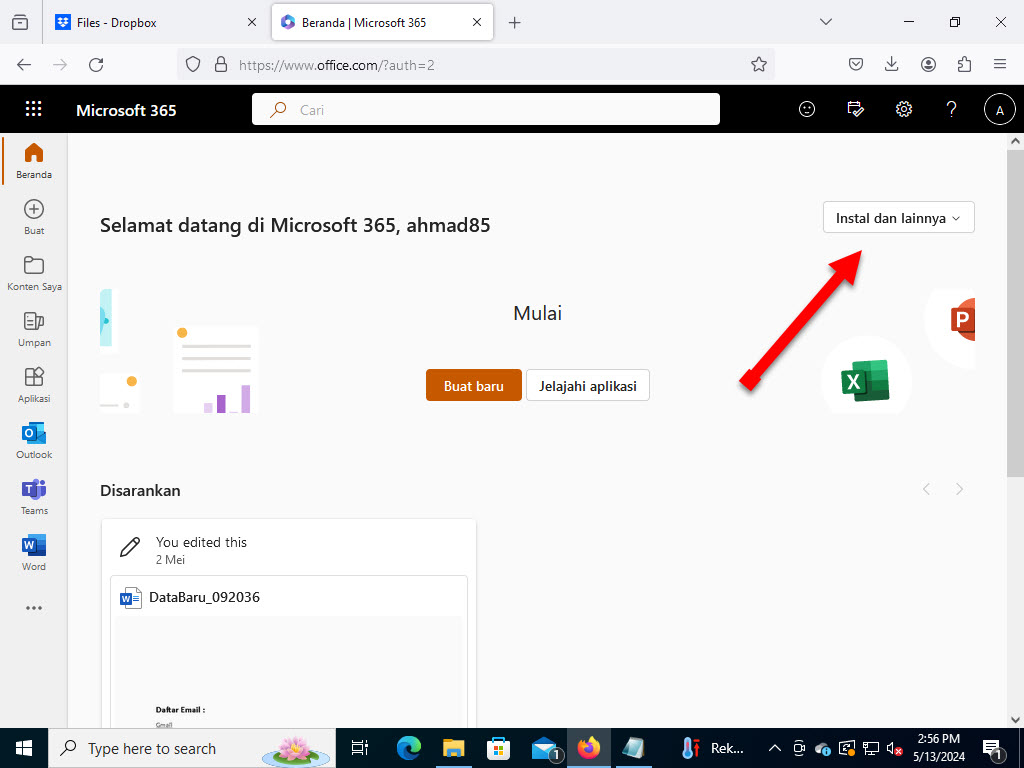
Task: Open the Help question mark menu
Action: pos(951,109)
